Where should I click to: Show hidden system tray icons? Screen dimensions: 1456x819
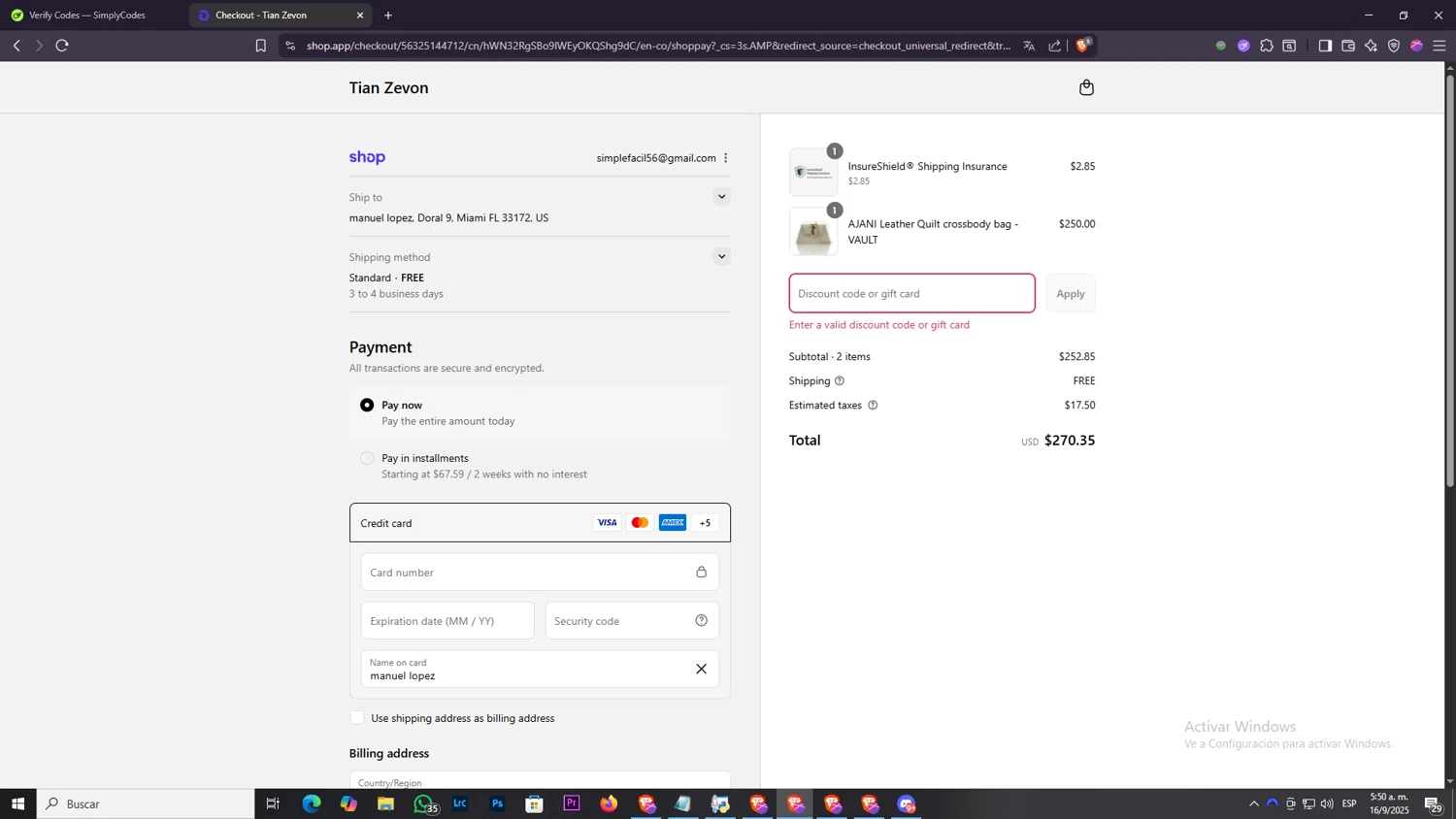coord(1253,803)
